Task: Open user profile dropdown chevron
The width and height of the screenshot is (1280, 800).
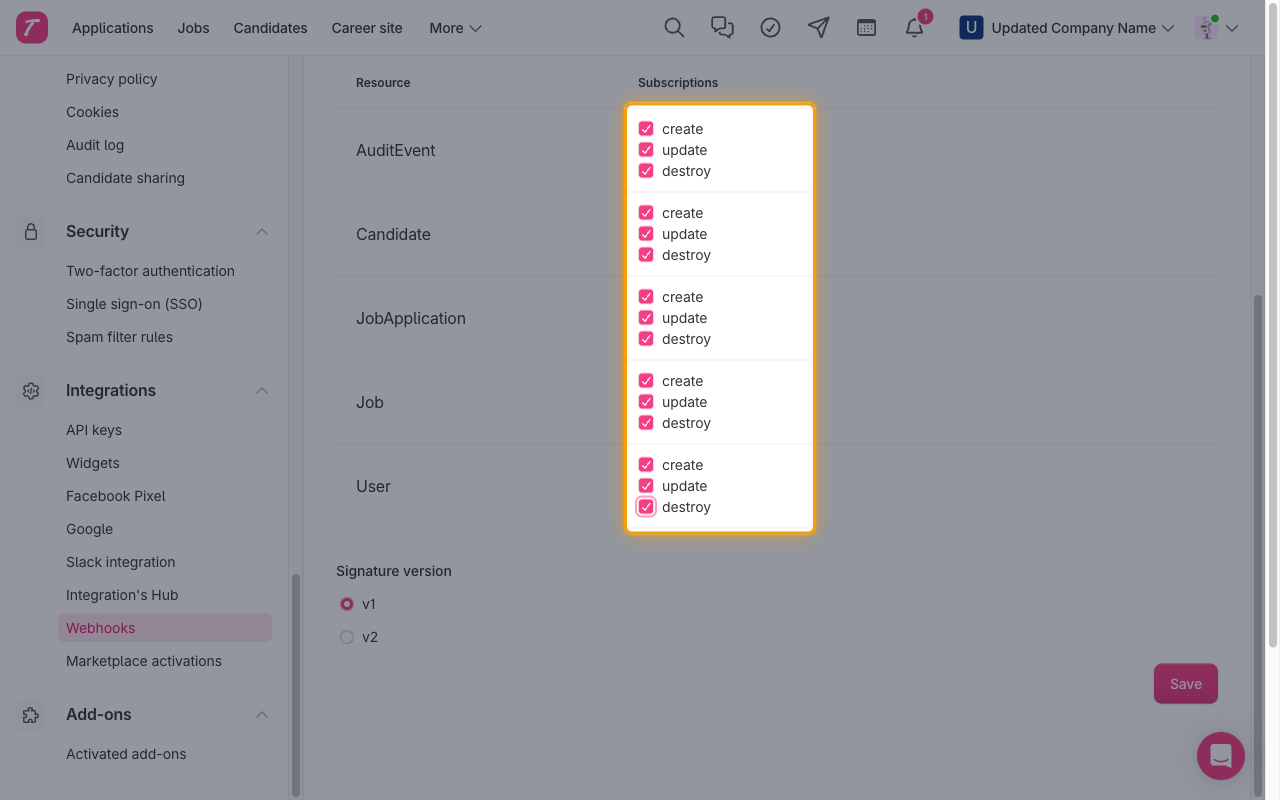Action: point(1232,28)
